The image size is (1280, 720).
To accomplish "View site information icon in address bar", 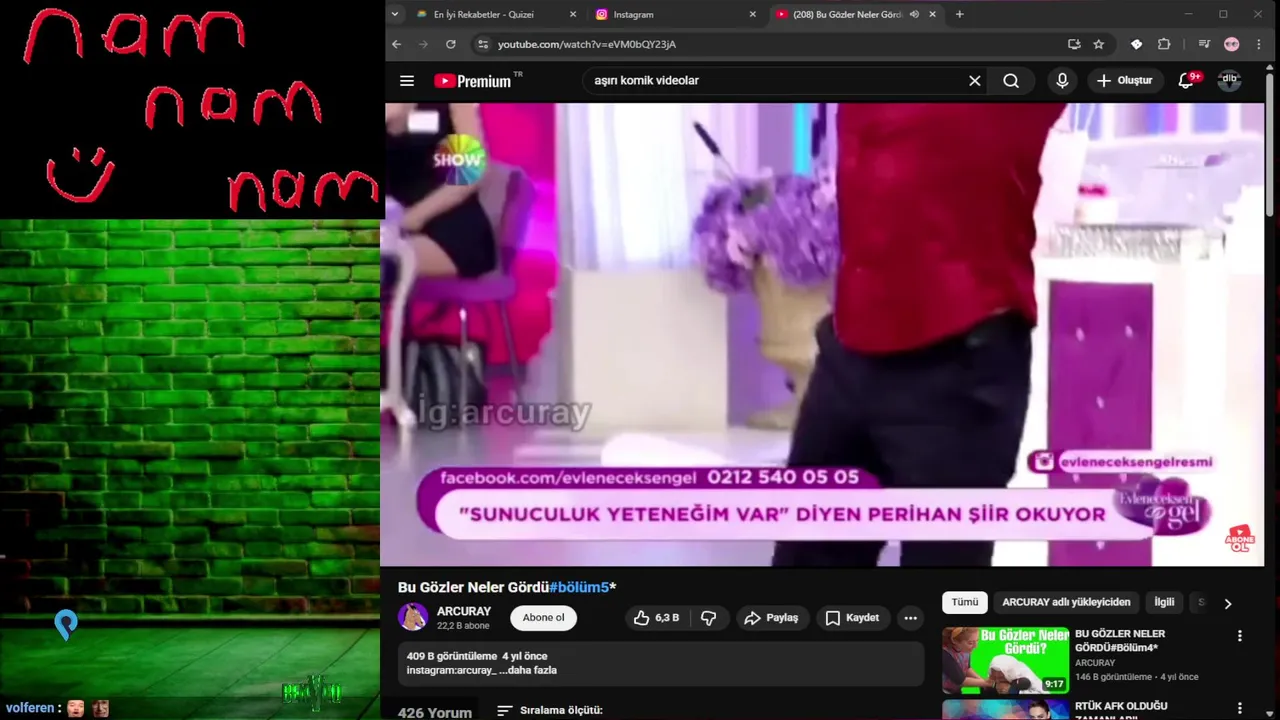I will point(483,44).
